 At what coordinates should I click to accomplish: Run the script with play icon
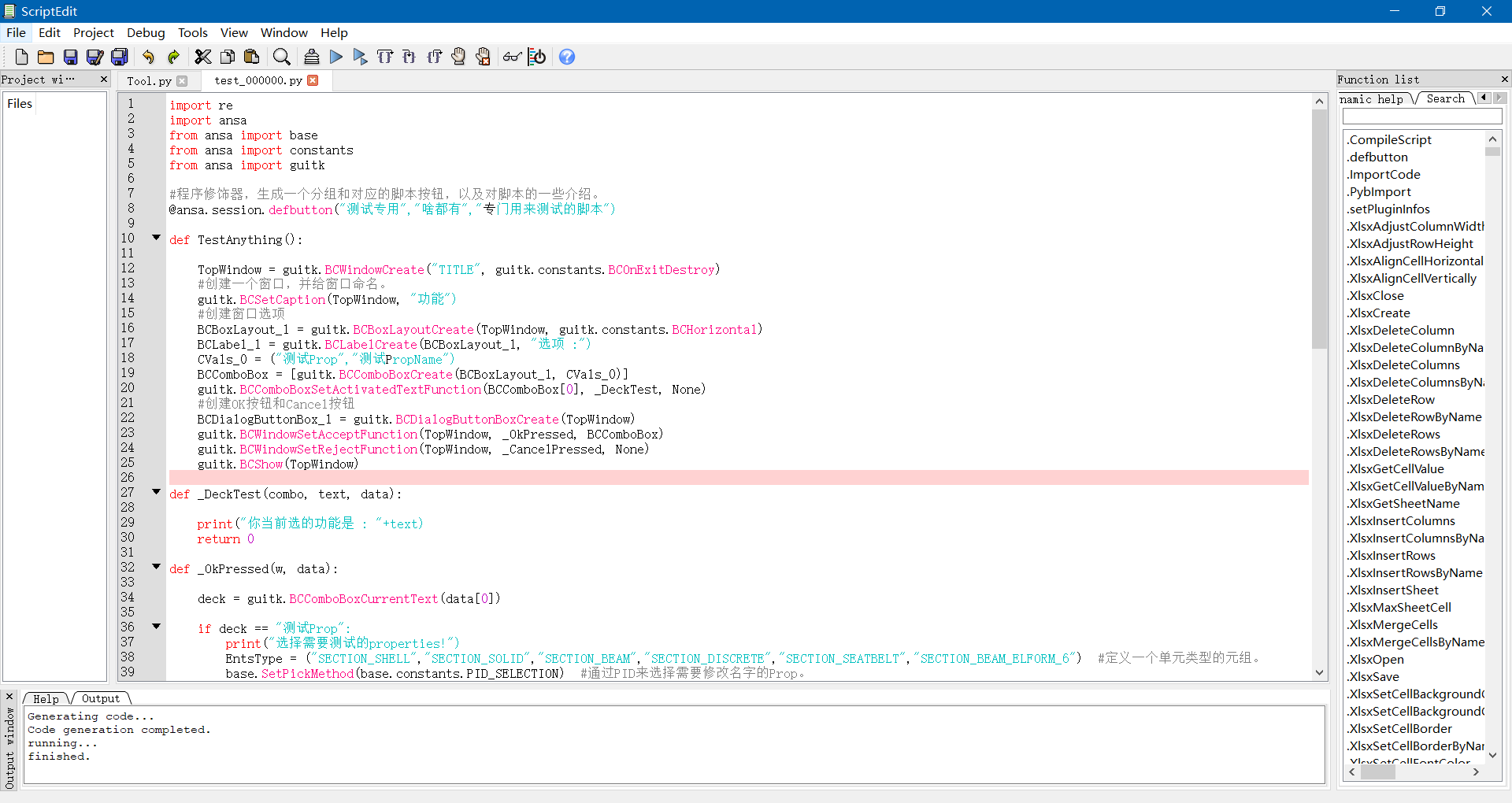pyautogui.click(x=336, y=57)
